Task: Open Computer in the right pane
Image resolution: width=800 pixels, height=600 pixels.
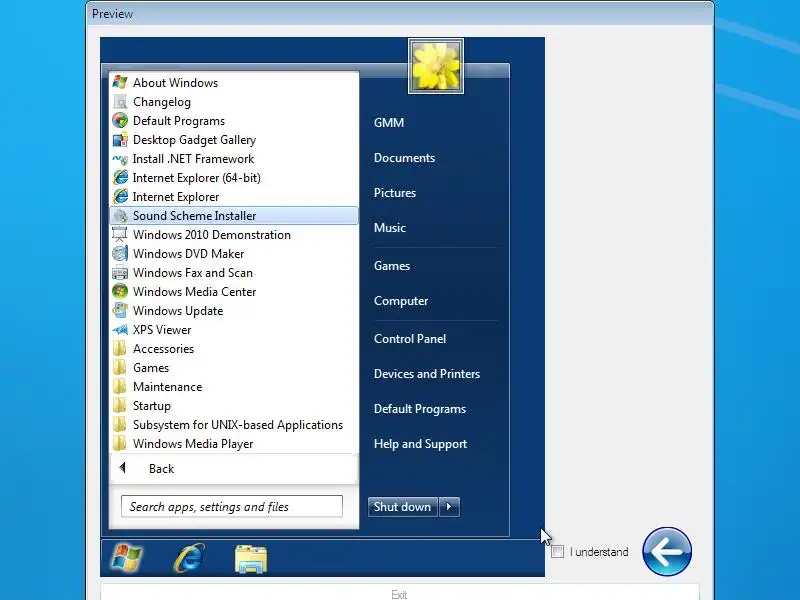Action: point(401,301)
